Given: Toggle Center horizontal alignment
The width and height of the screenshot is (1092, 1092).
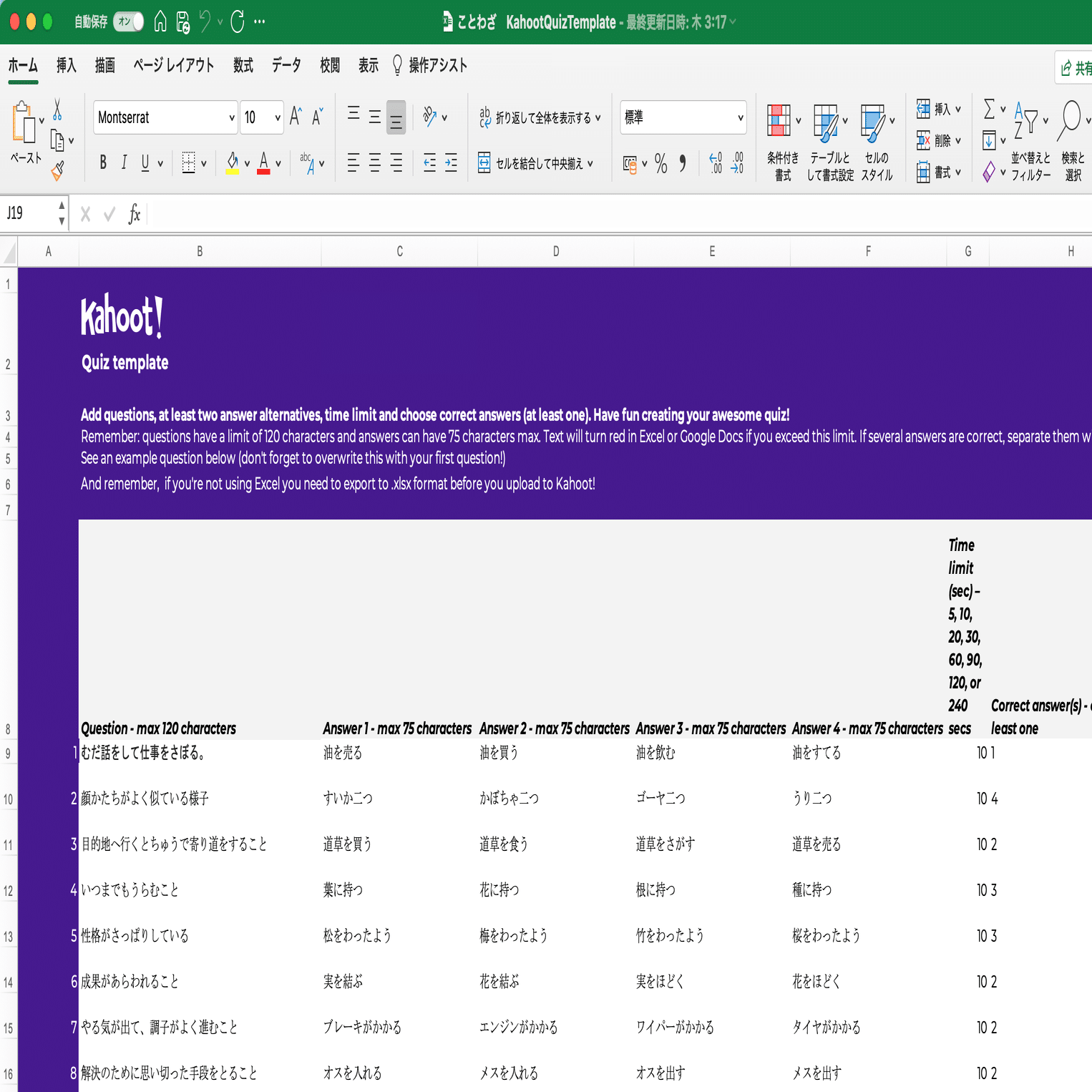Looking at the screenshot, I should point(375,163).
